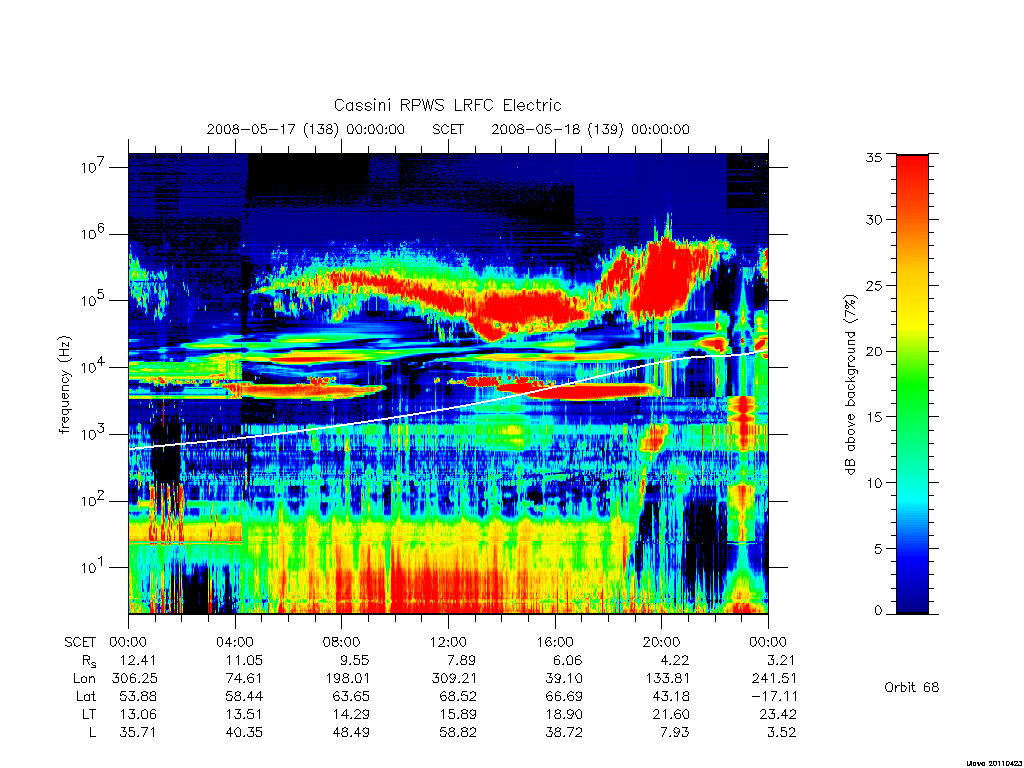Click the 'Lat' row label

pos(86,697)
